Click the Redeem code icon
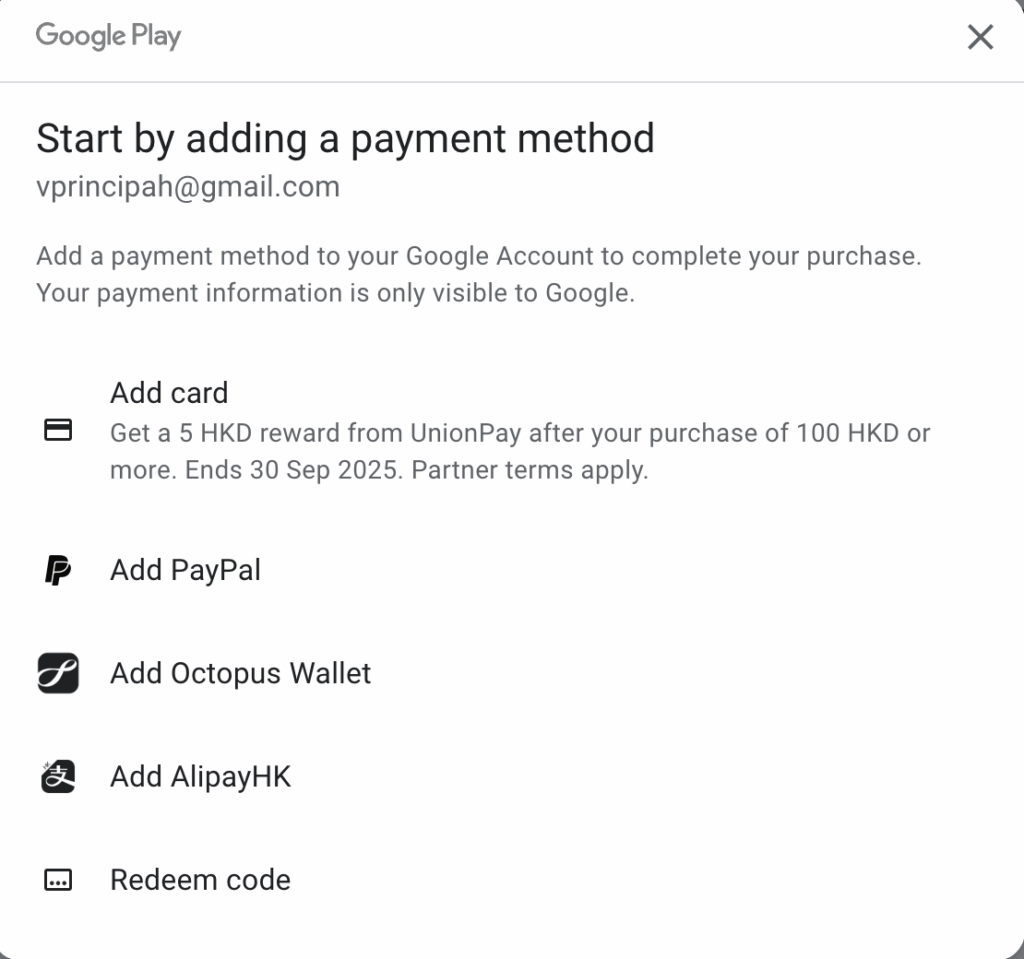 coord(59,880)
